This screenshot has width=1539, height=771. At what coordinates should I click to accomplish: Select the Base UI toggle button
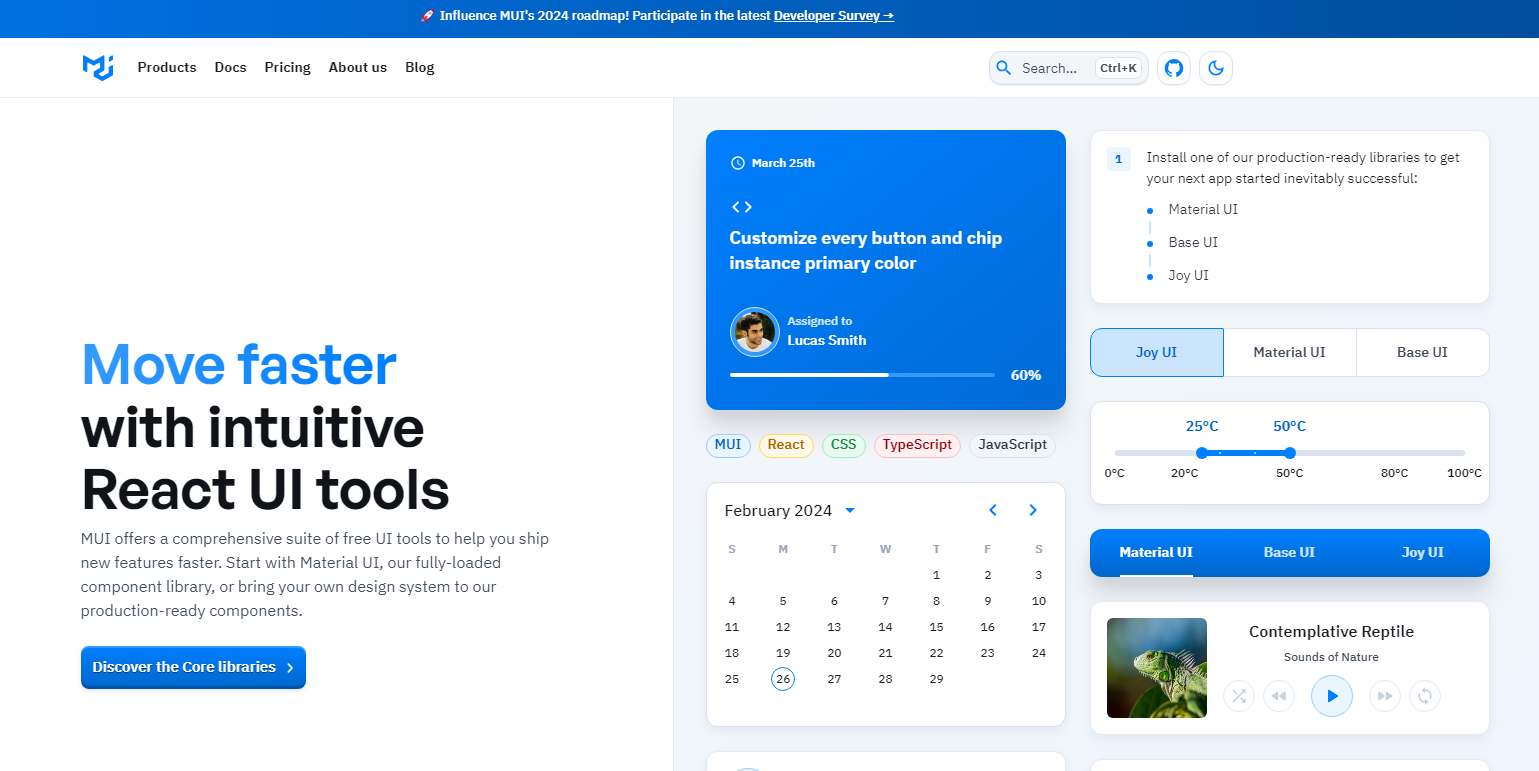click(x=1423, y=352)
